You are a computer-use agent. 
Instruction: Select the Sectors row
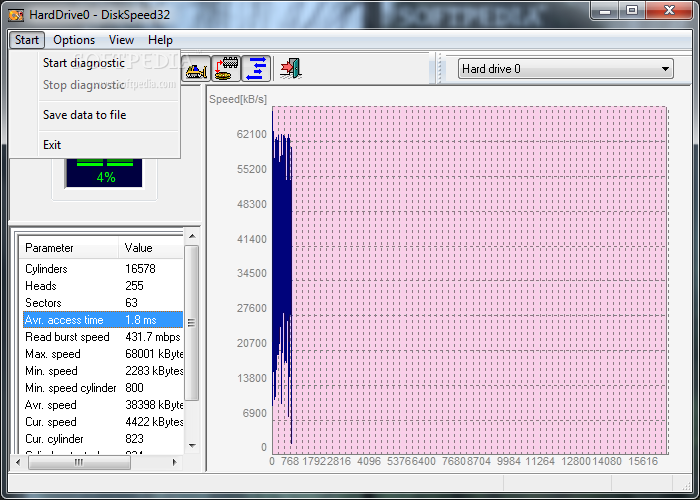[x=103, y=303]
